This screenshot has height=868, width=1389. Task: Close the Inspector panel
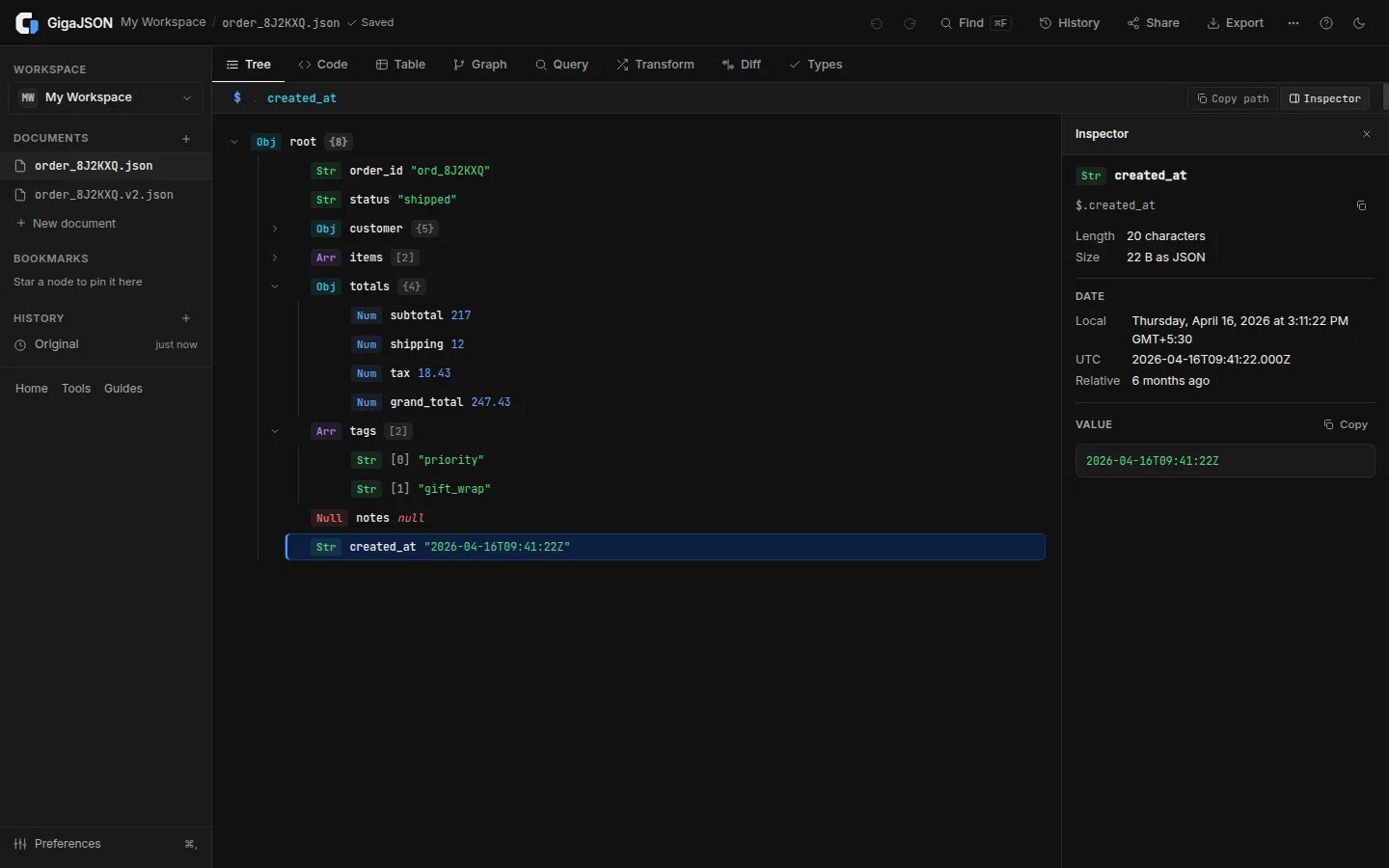coord(1367,134)
